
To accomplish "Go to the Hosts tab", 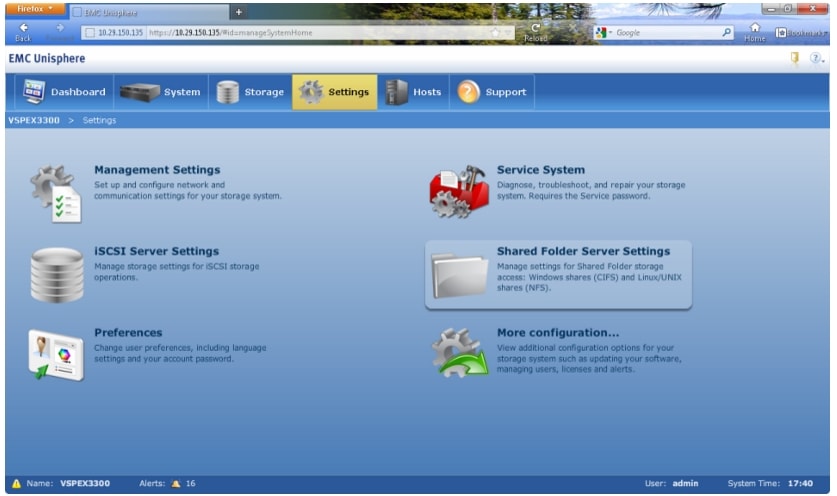I will click(414, 92).
